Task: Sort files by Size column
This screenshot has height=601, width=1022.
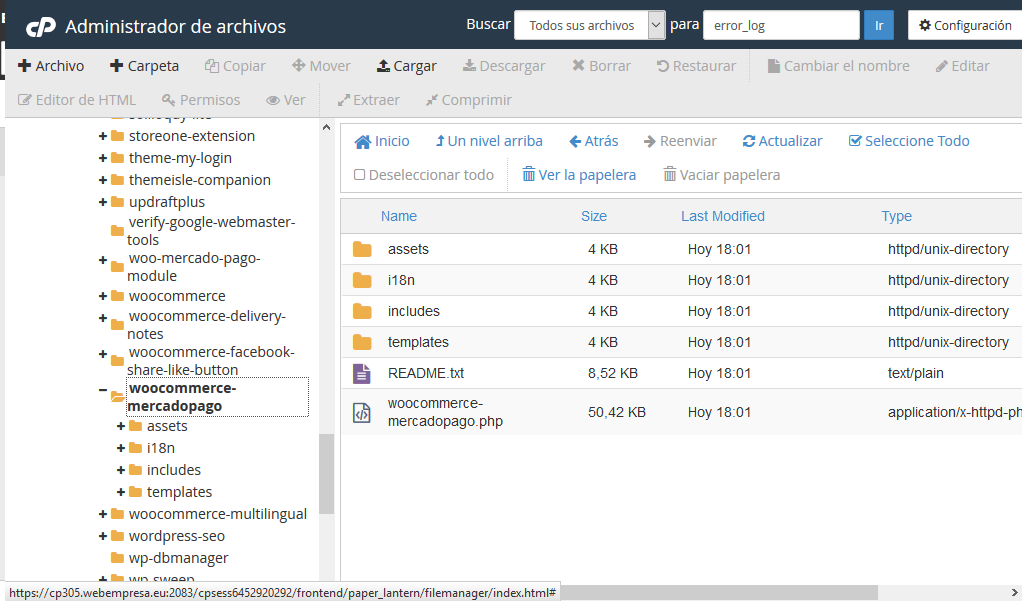Action: coord(594,216)
